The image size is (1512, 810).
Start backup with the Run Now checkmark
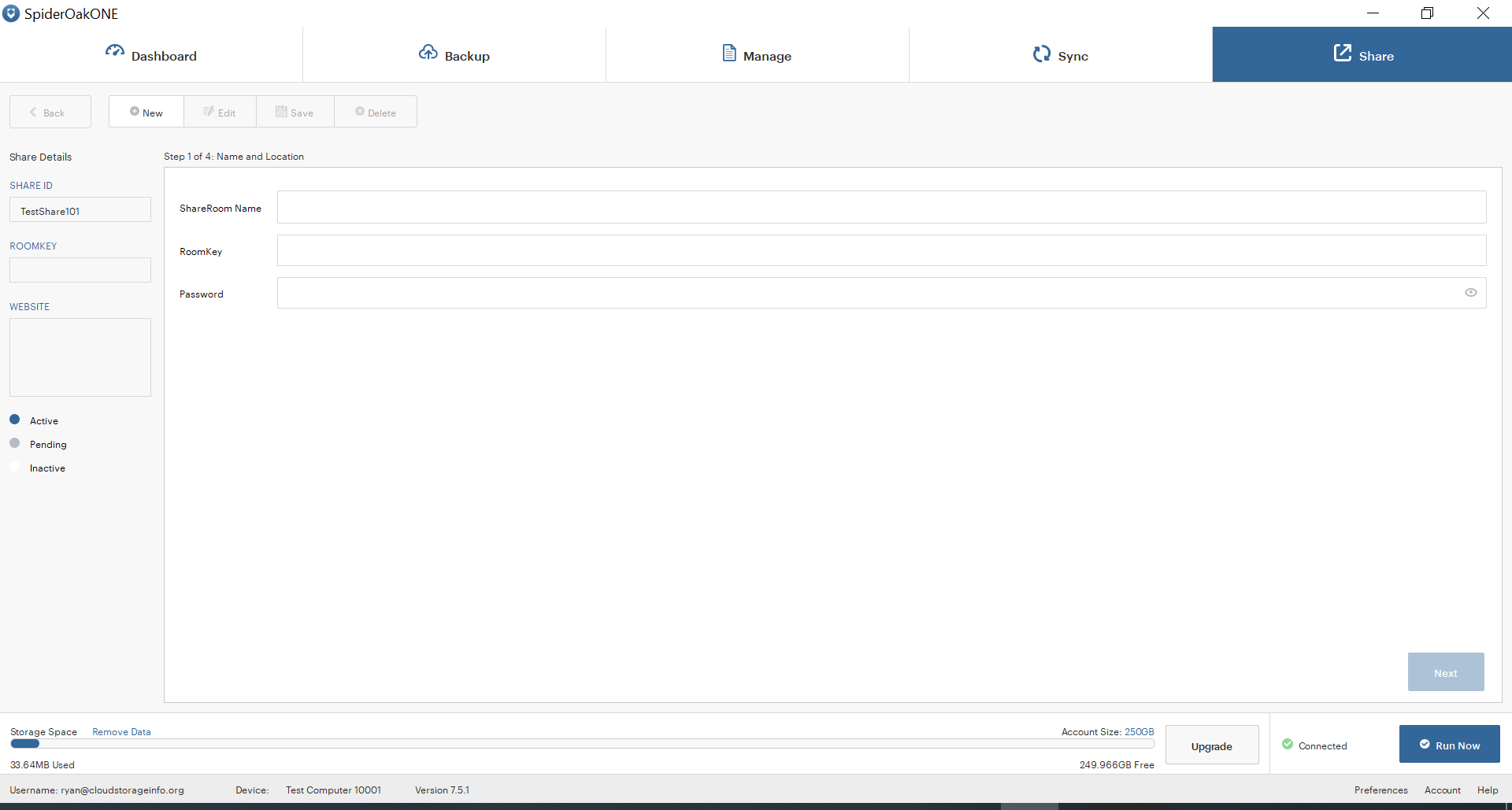[x=1425, y=743]
